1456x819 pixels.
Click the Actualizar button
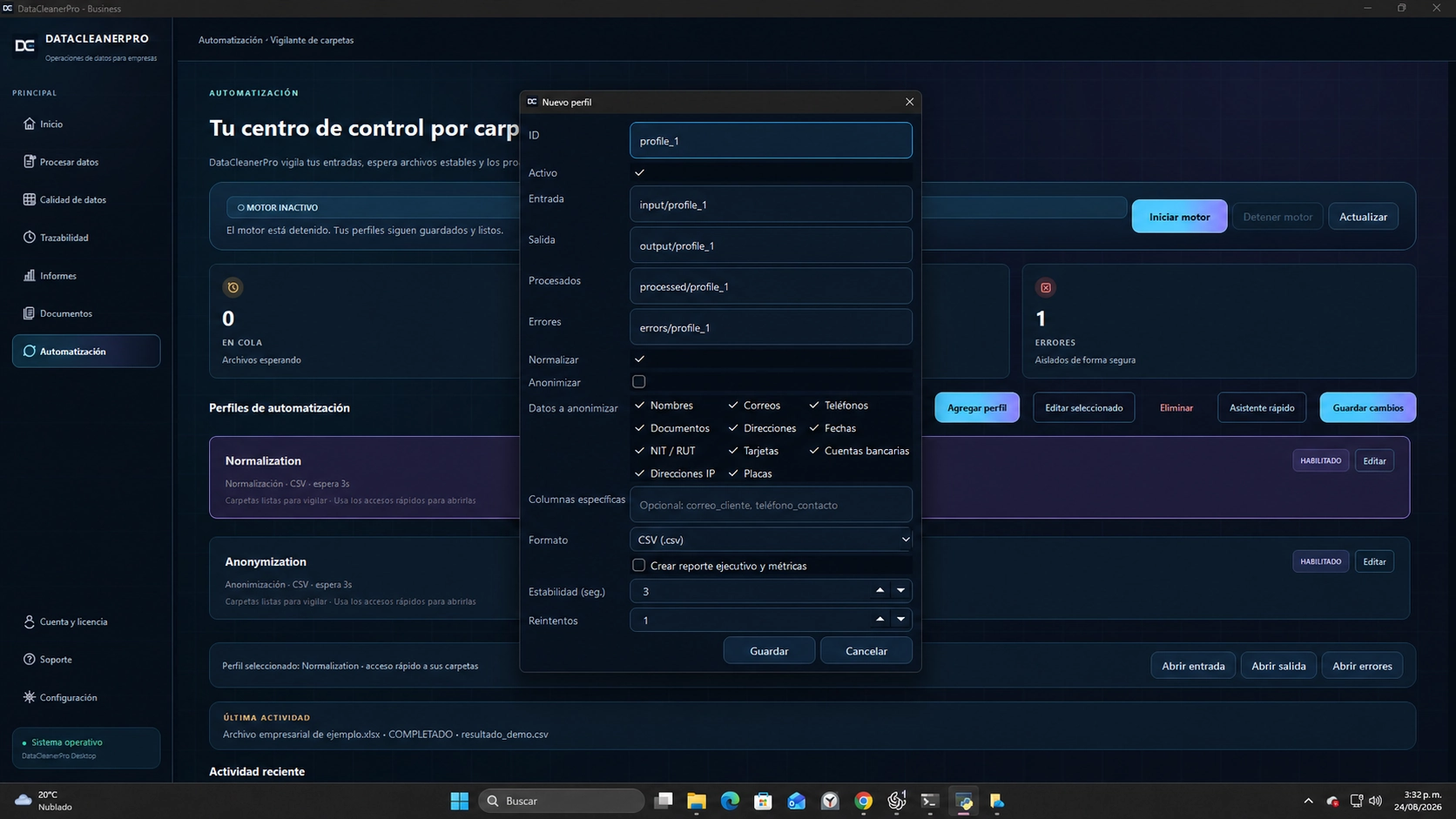1363,217
